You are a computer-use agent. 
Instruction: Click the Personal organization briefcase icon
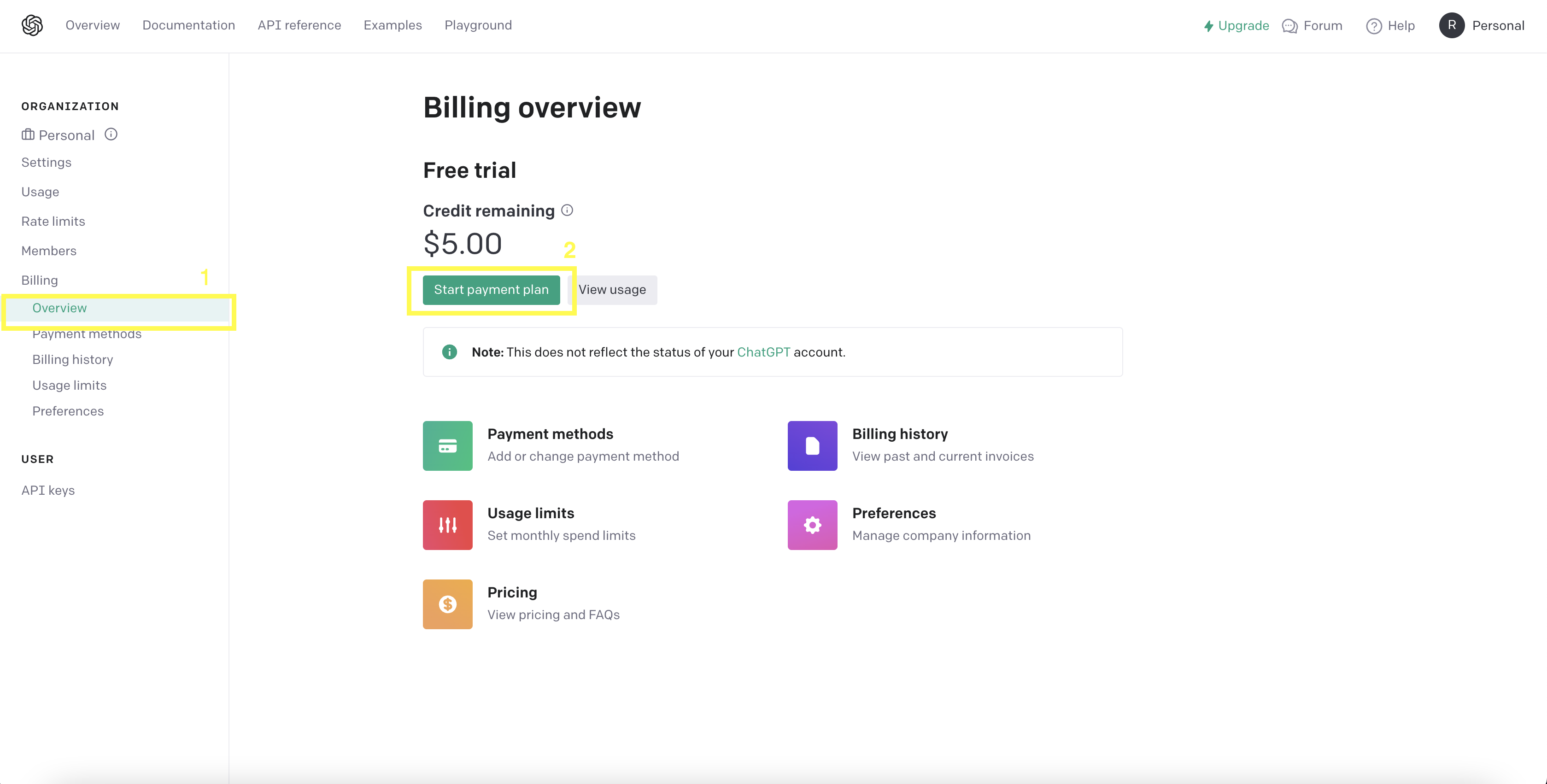pyautogui.click(x=28, y=135)
